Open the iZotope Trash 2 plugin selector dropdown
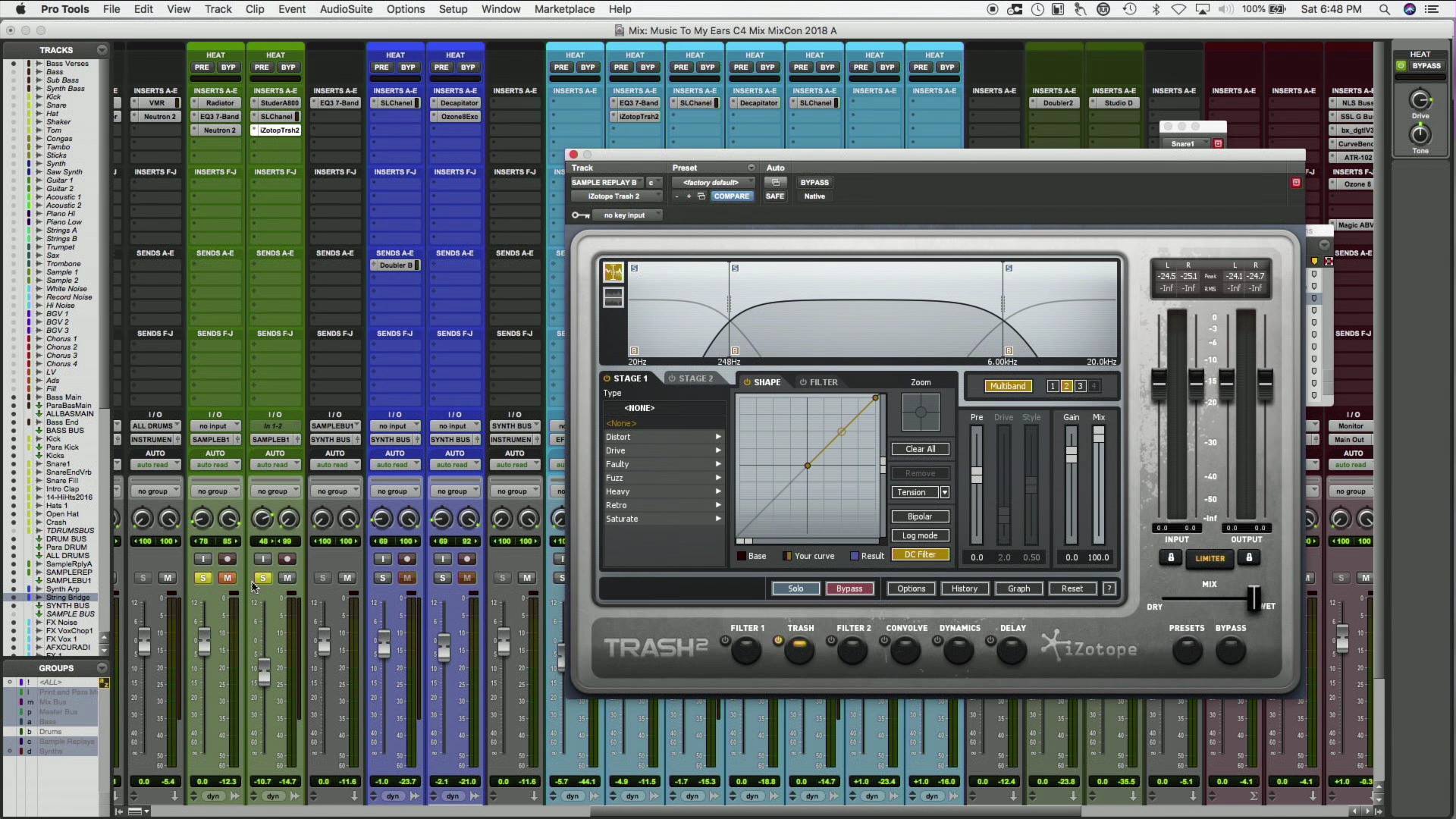The width and height of the screenshot is (1456, 819). click(616, 196)
